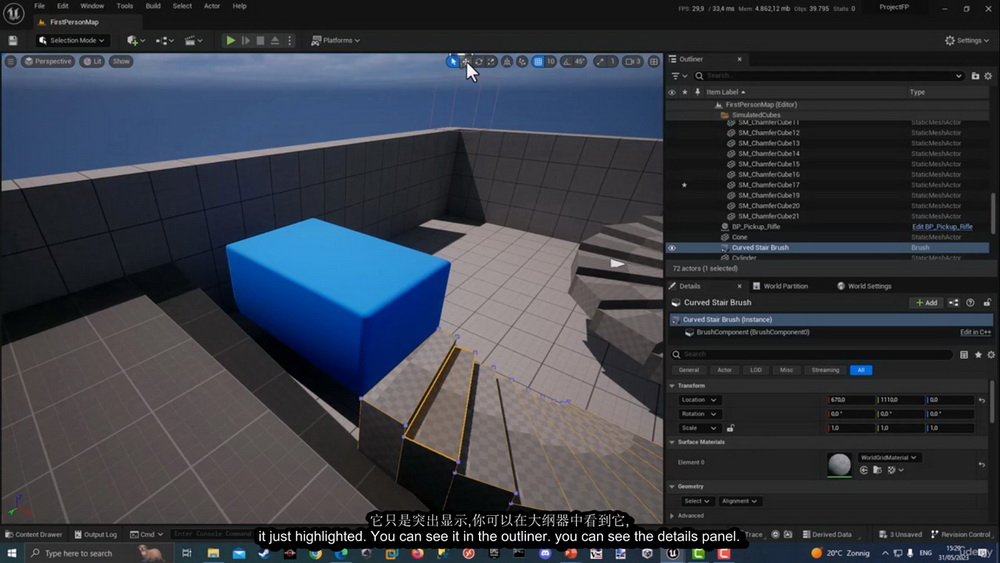The height and width of the screenshot is (563, 1000).
Task: Open Details panel settings gear
Action: coord(990,355)
